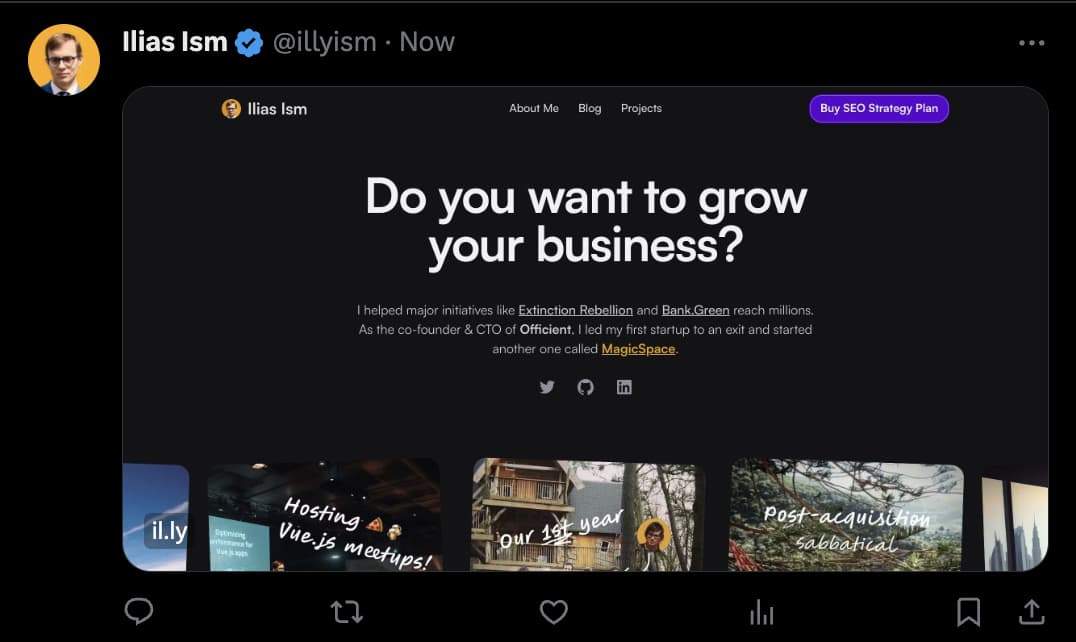Like the tweet with heart icon
1076x642 pixels.
pyautogui.click(x=553, y=611)
